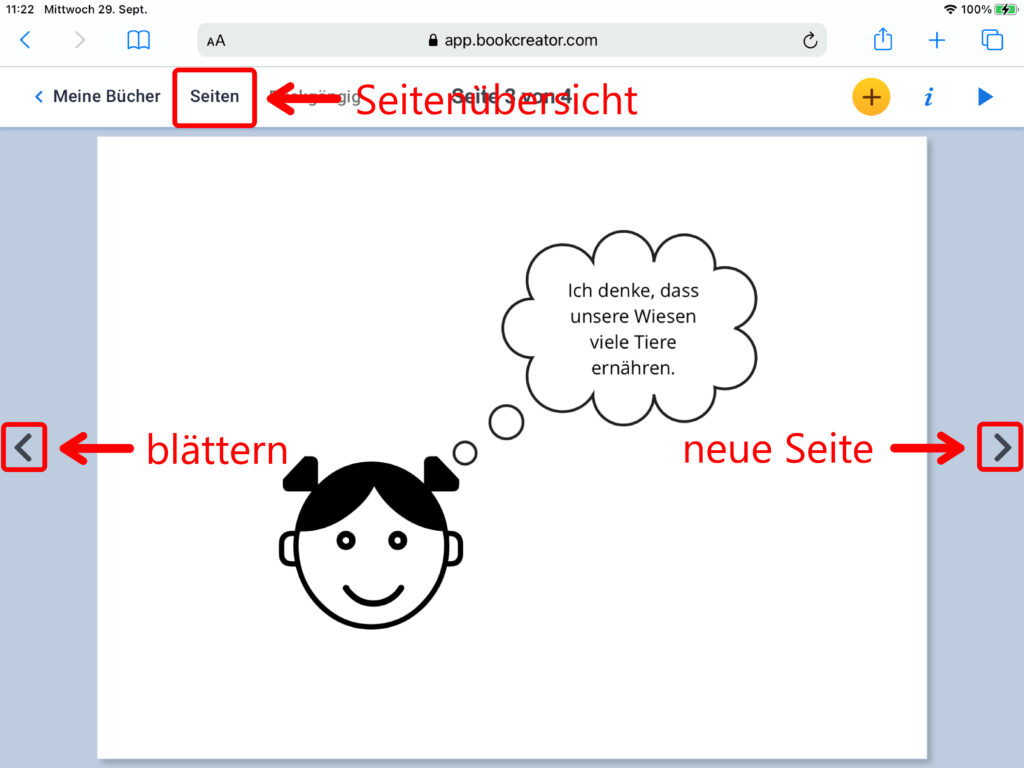Tap the right arrow for next page
Image resolution: width=1024 pixels, height=768 pixels.
click(1000, 448)
